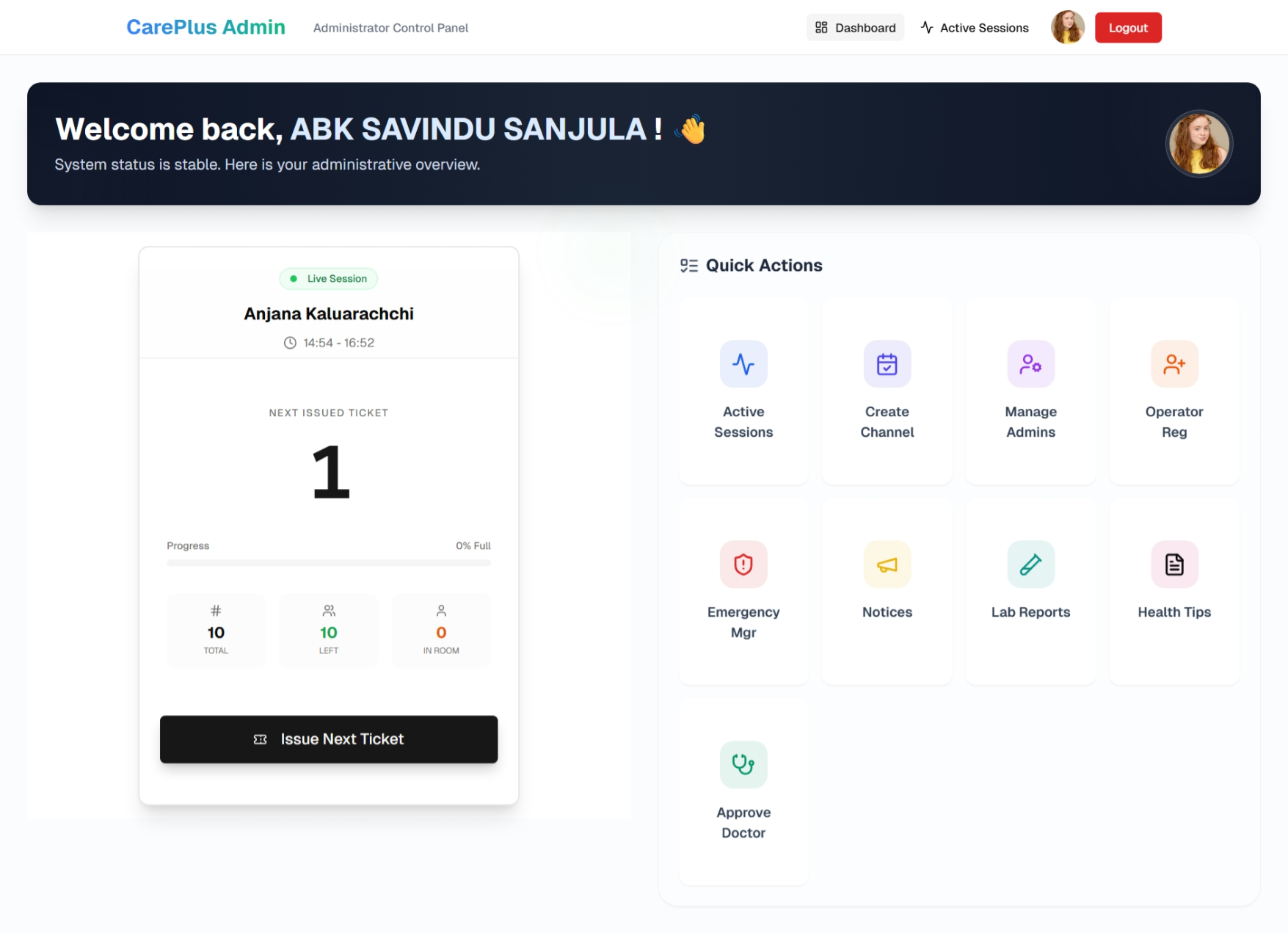Viewport: 1288px width, 933px height.
Task: Open the Create Channel calendar icon
Action: (887, 363)
